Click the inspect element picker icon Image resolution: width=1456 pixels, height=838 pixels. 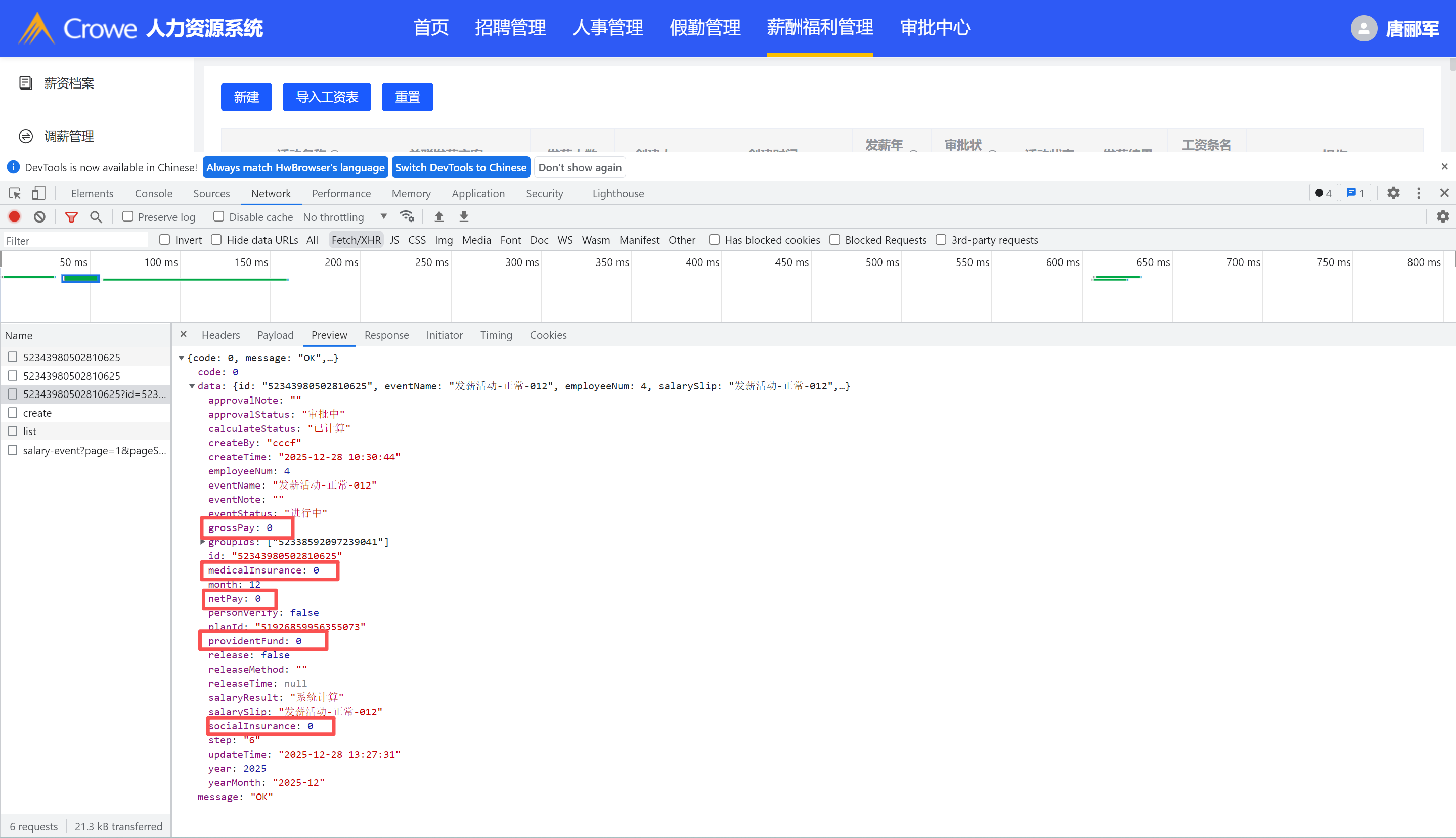pos(15,193)
